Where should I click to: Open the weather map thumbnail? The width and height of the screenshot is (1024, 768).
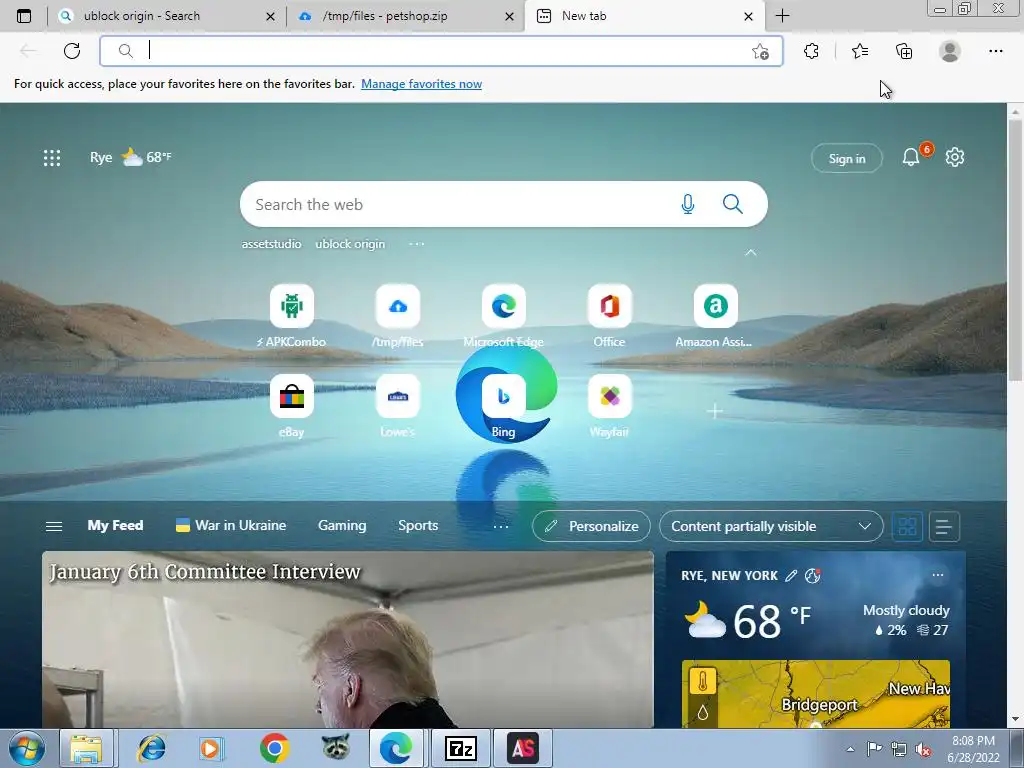tap(815, 694)
